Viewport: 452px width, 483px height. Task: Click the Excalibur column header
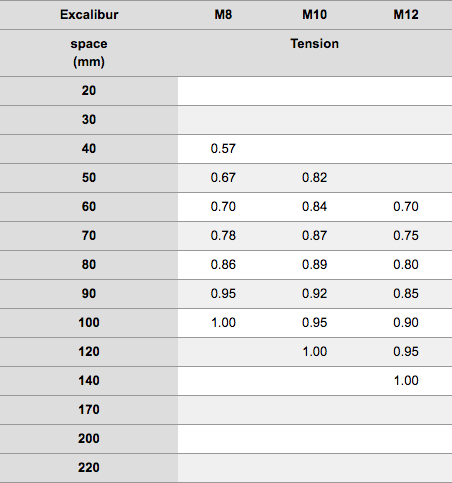(x=89, y=15)
